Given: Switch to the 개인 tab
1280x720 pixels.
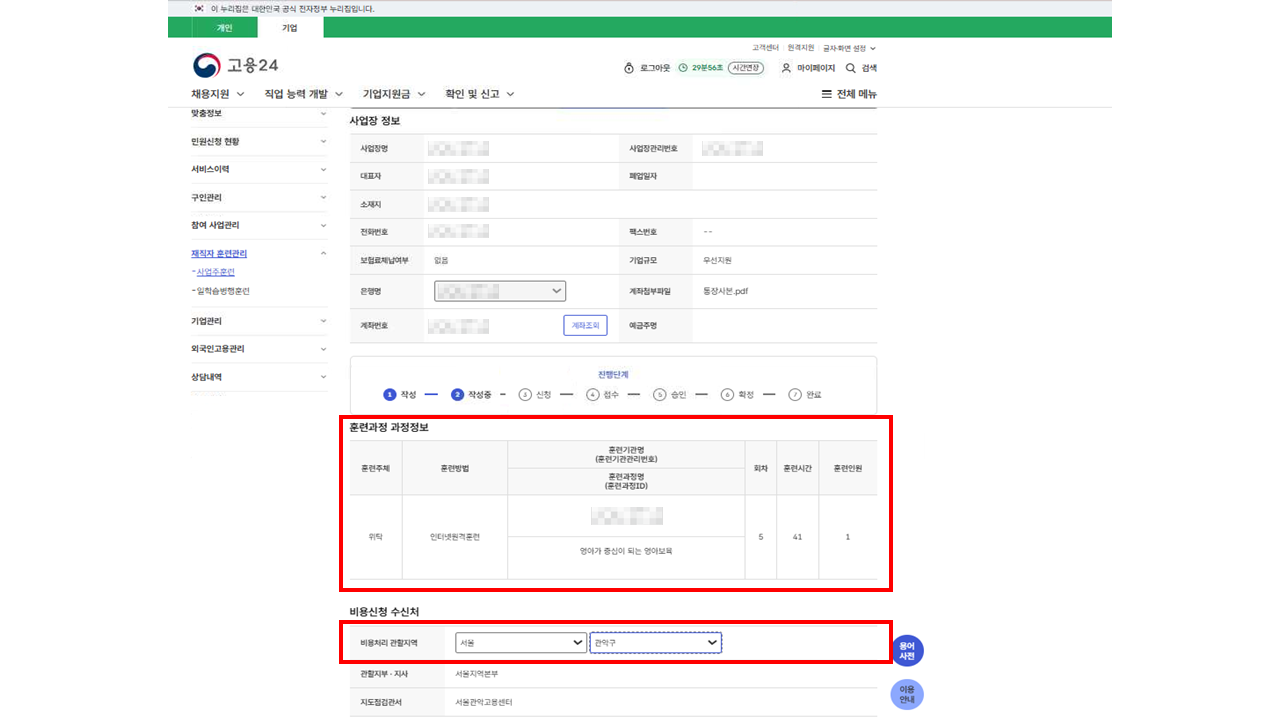Looking at the screenshot, I should pos(224,28).
